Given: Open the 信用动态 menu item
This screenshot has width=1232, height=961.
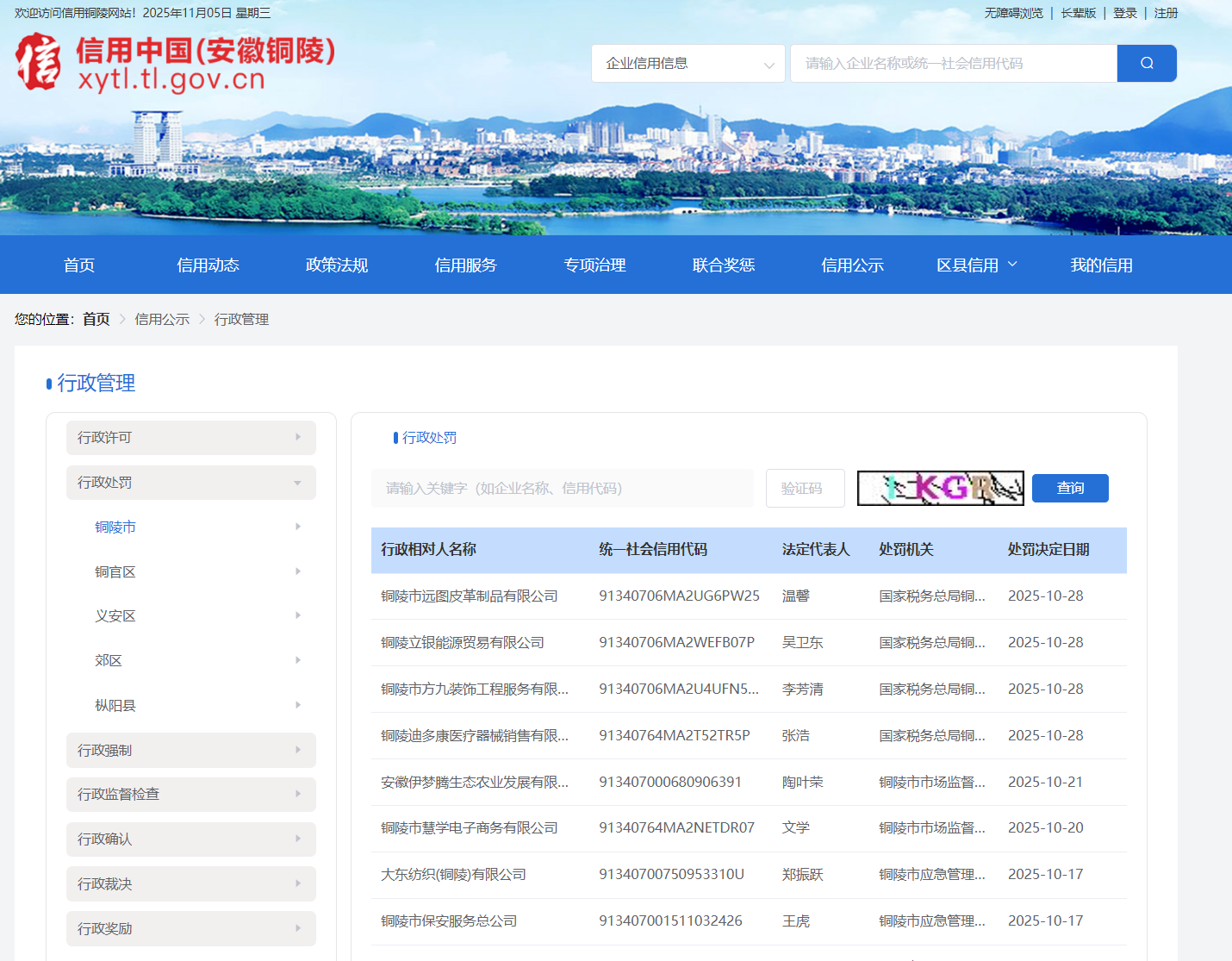Looking at the screenshot, I should pyautogui.click(x=208, y=265).
